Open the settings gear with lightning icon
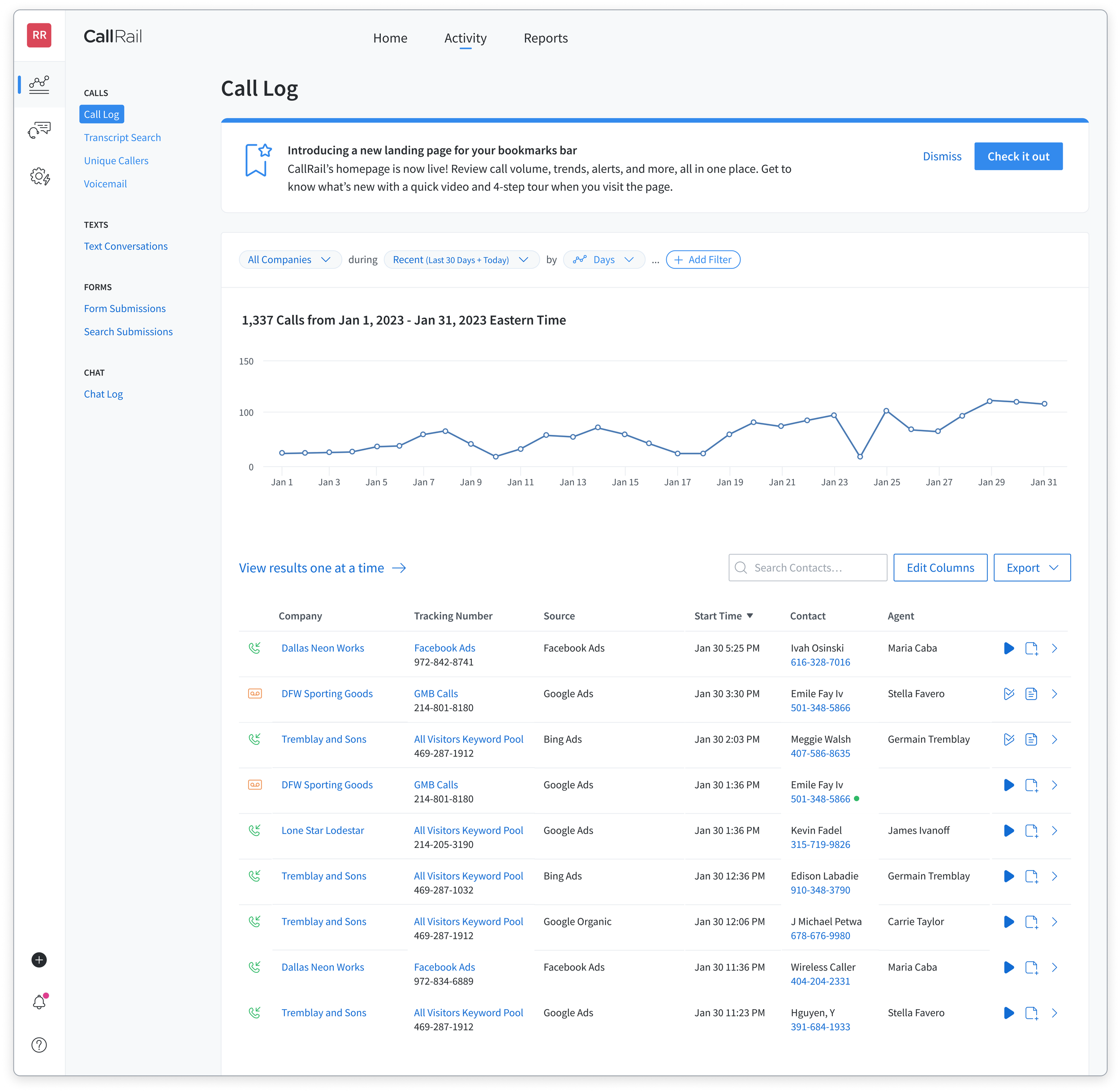The image size is (1120, 1092). (39, 176)
